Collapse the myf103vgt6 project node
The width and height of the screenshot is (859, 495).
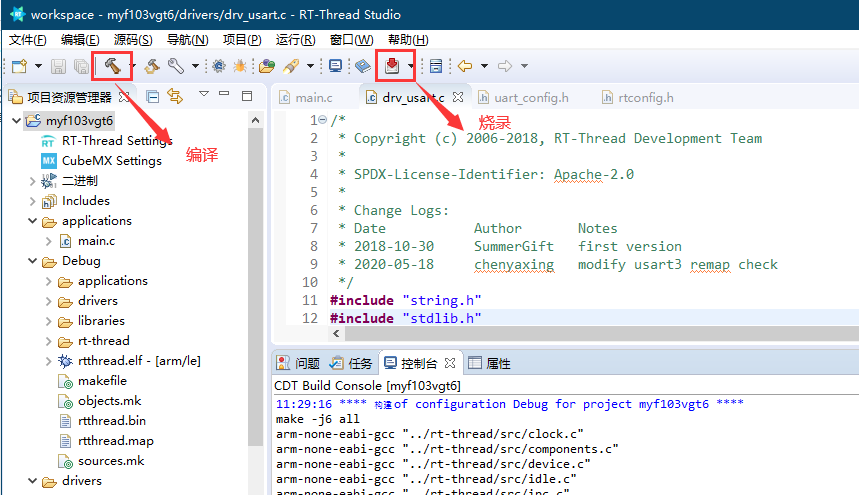[x=16, y=120]
